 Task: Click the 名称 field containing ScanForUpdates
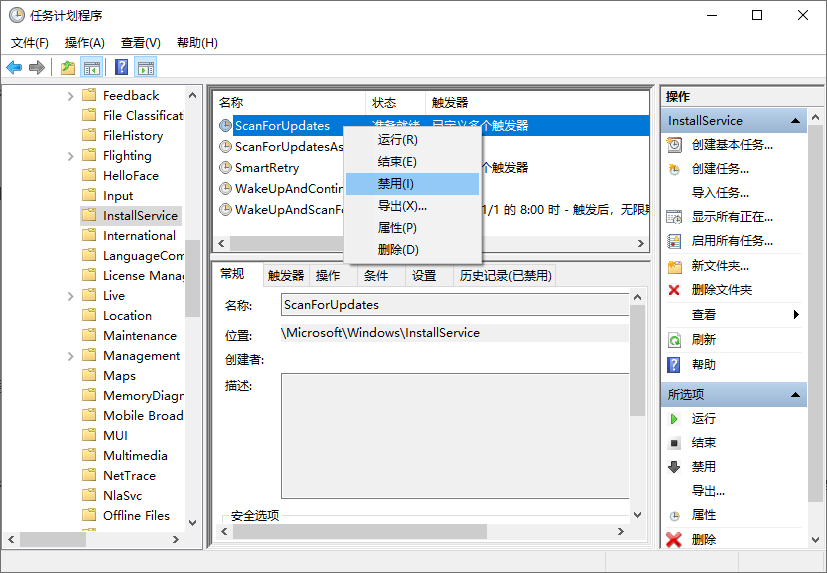pos(455,305)
